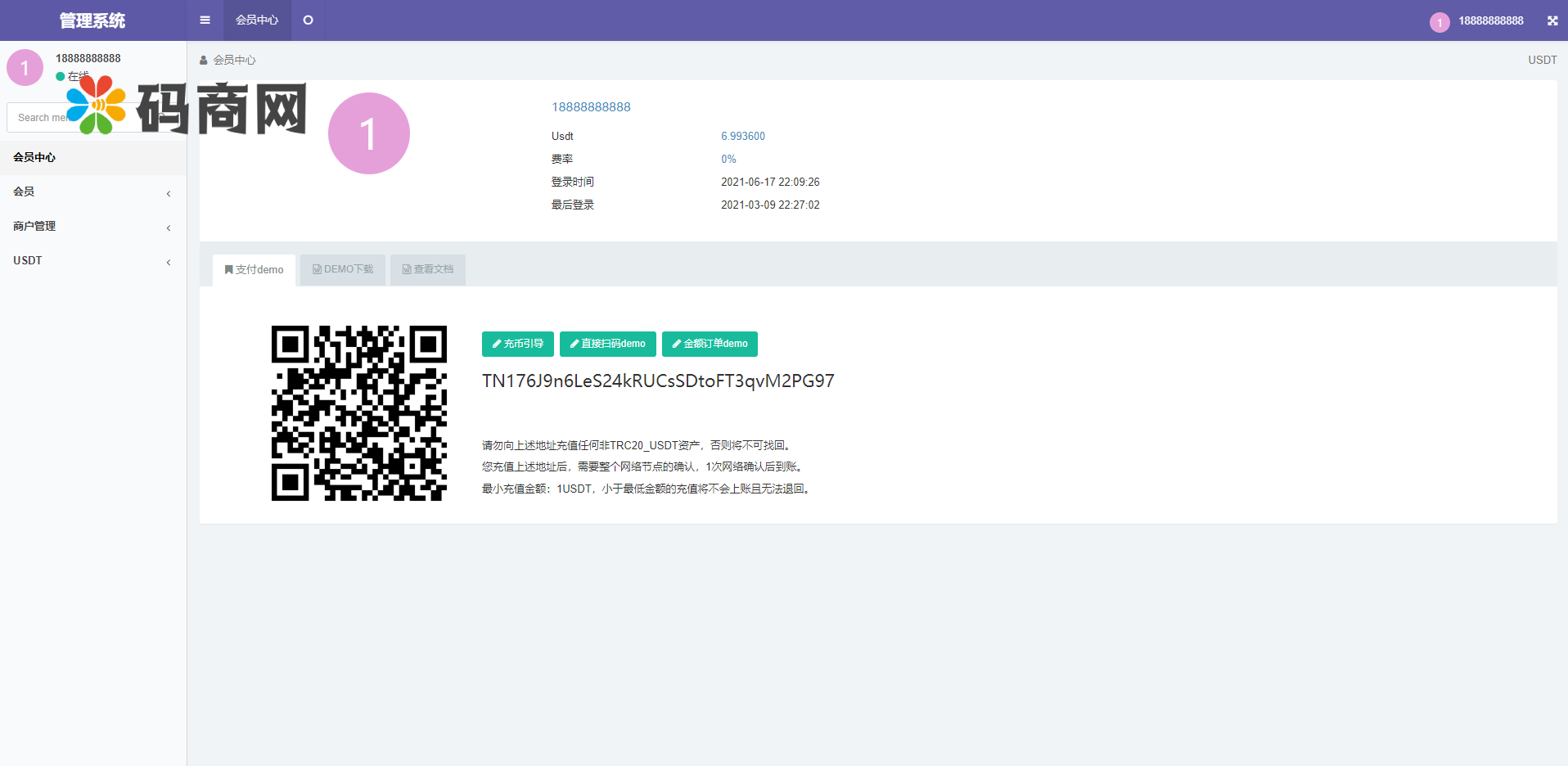Viewport: 1568px width, 766px height.
Task: Click the user icon in breadcrumb
Action: [x=204, y=61]
